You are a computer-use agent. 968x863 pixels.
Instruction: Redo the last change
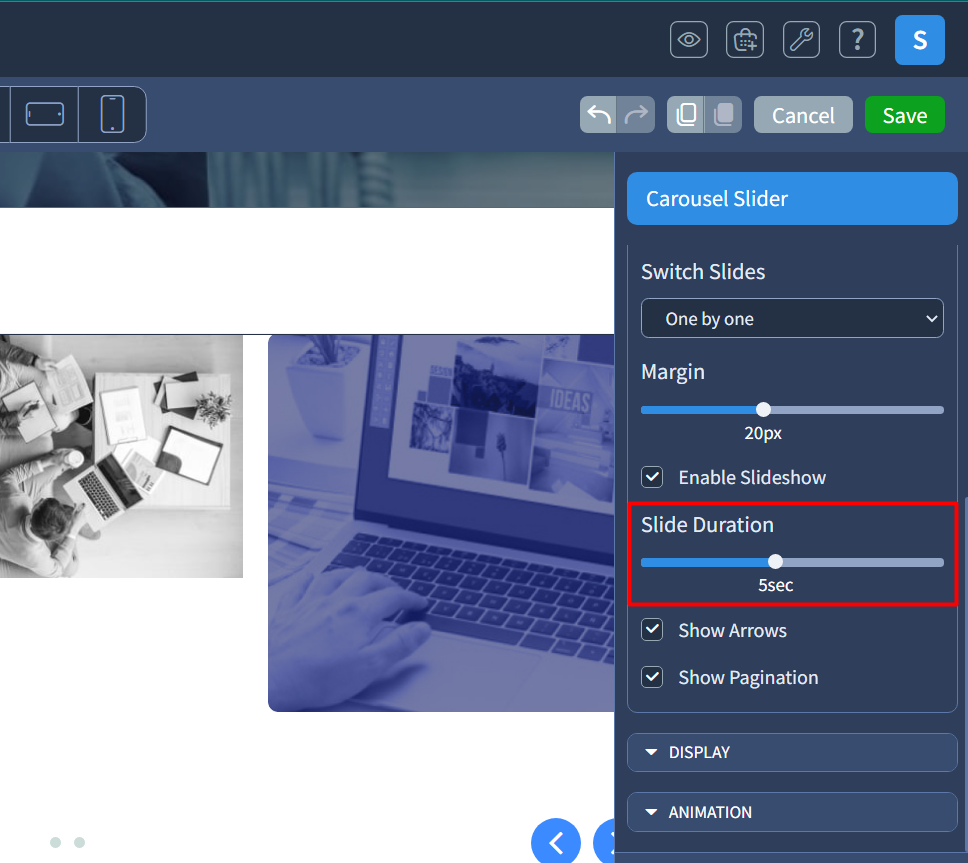(x=637, y=114)
